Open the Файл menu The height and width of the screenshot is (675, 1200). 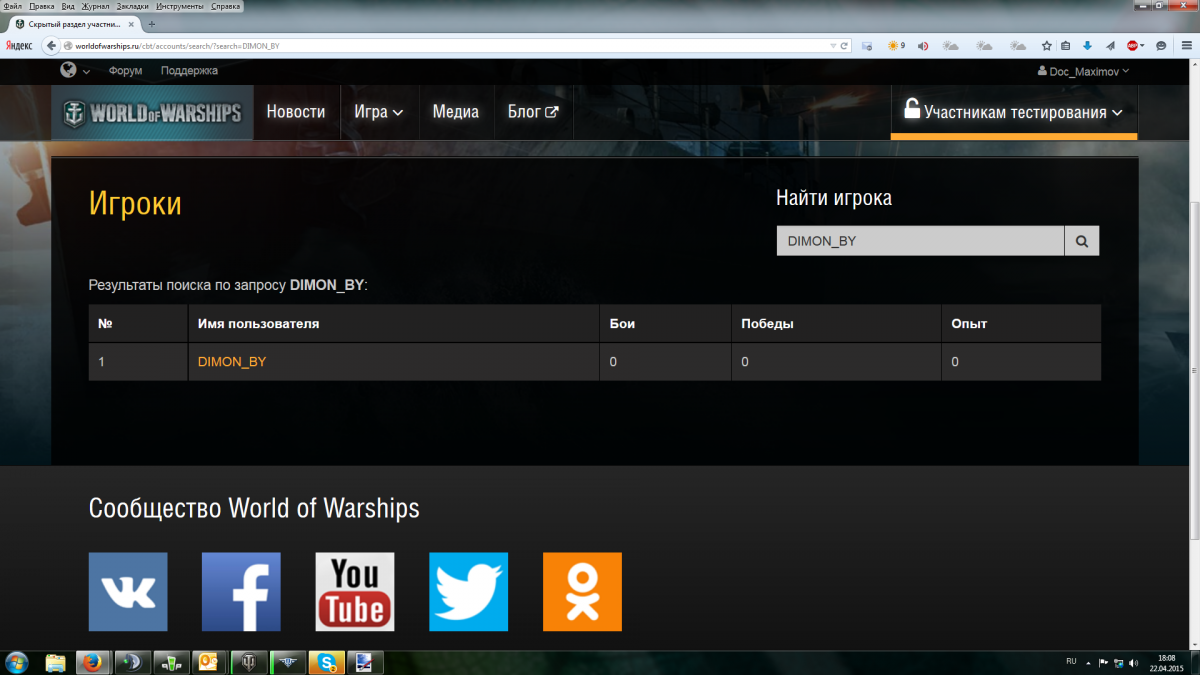tap(13, 6)
